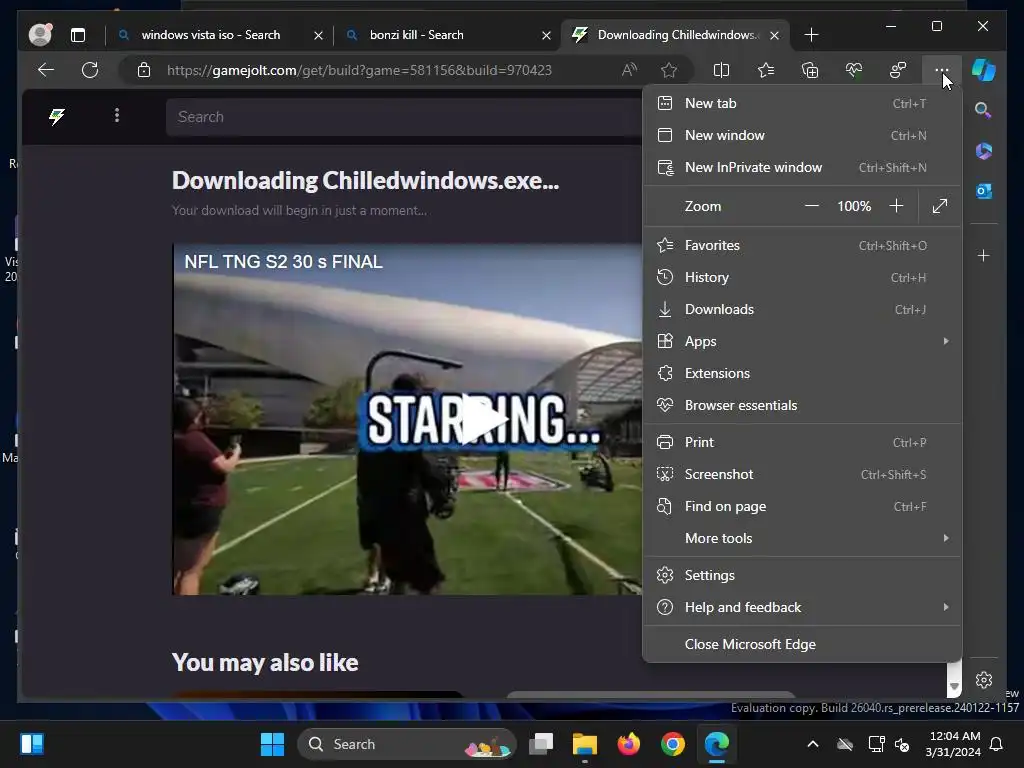Open the Microsoft 365 sidebar icon
Image resolution: width=1024 pixels, height=768 pixels.
click(984, 151)
